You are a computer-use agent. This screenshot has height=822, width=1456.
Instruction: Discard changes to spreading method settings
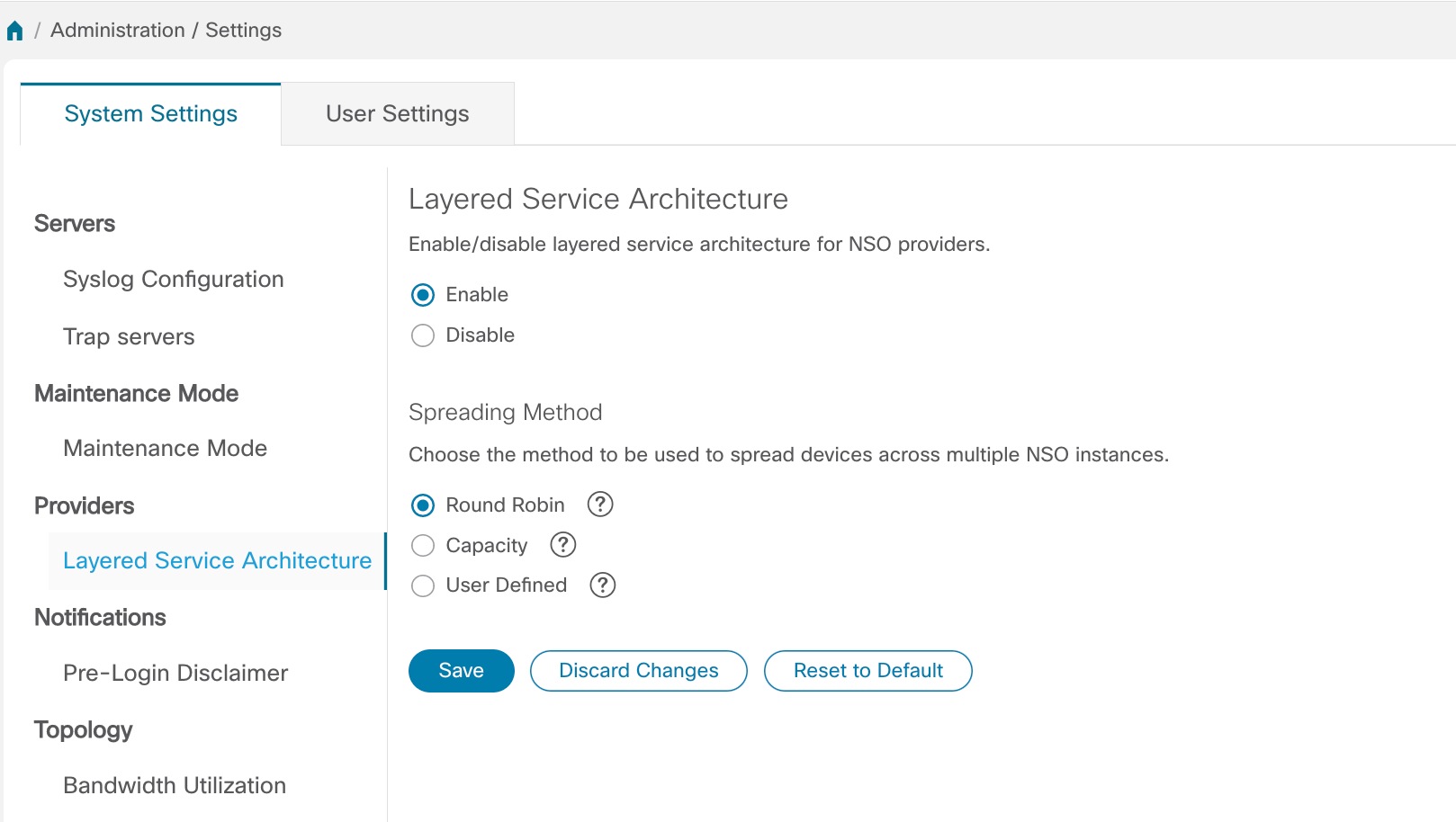638,670
